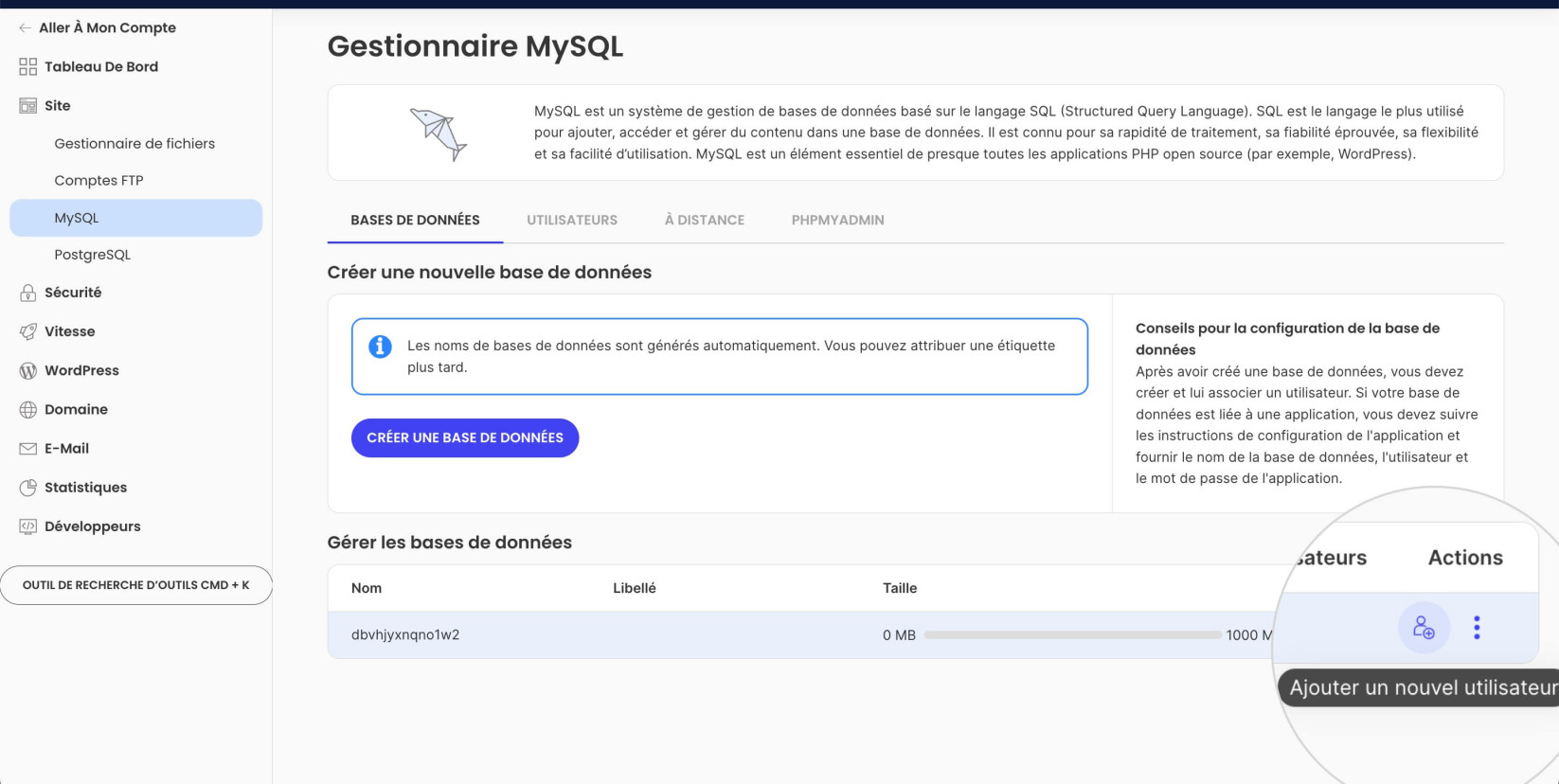Click the Taille column header
The height and width of the screenshot is (784, 1559).
[x=900, y=588]
